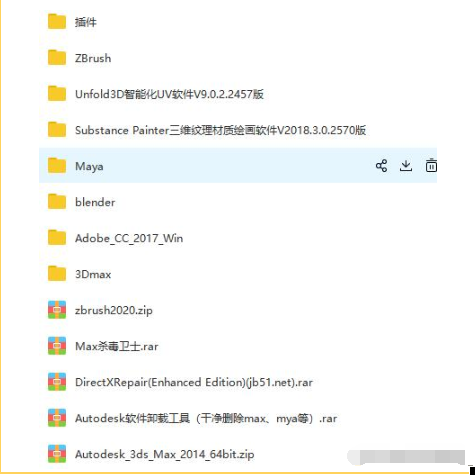
Task: Open the Unfold3D智能化UV软件 folder
Action: (x=169, y=94)
